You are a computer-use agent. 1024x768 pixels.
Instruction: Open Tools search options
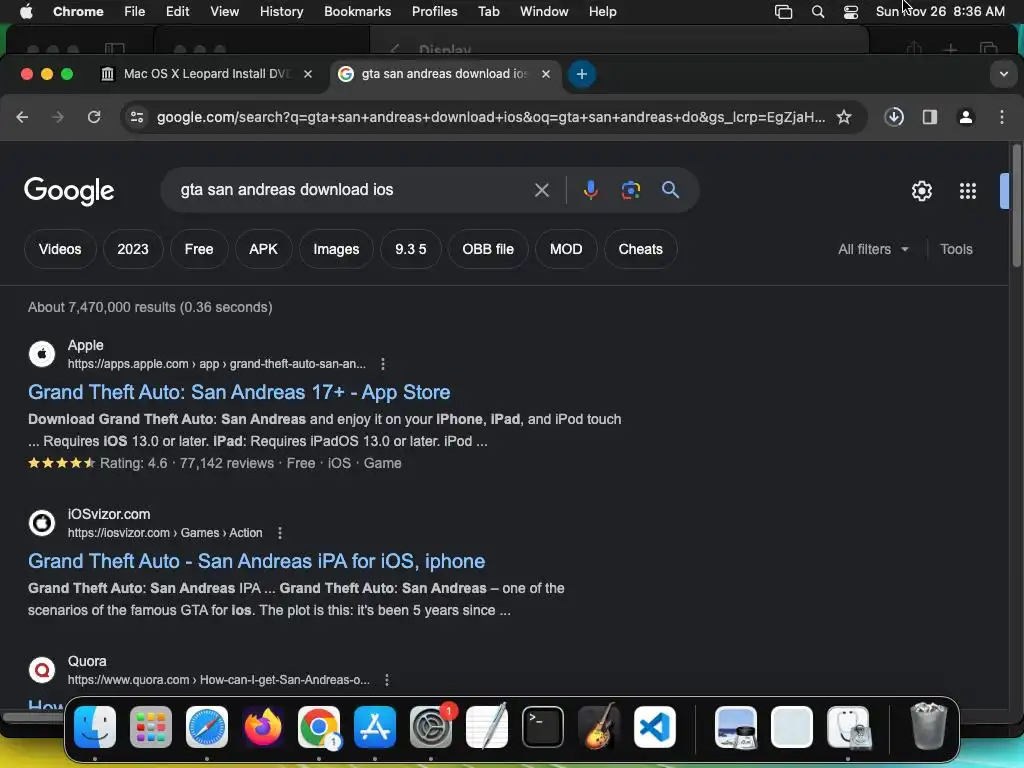coord(956,249)
